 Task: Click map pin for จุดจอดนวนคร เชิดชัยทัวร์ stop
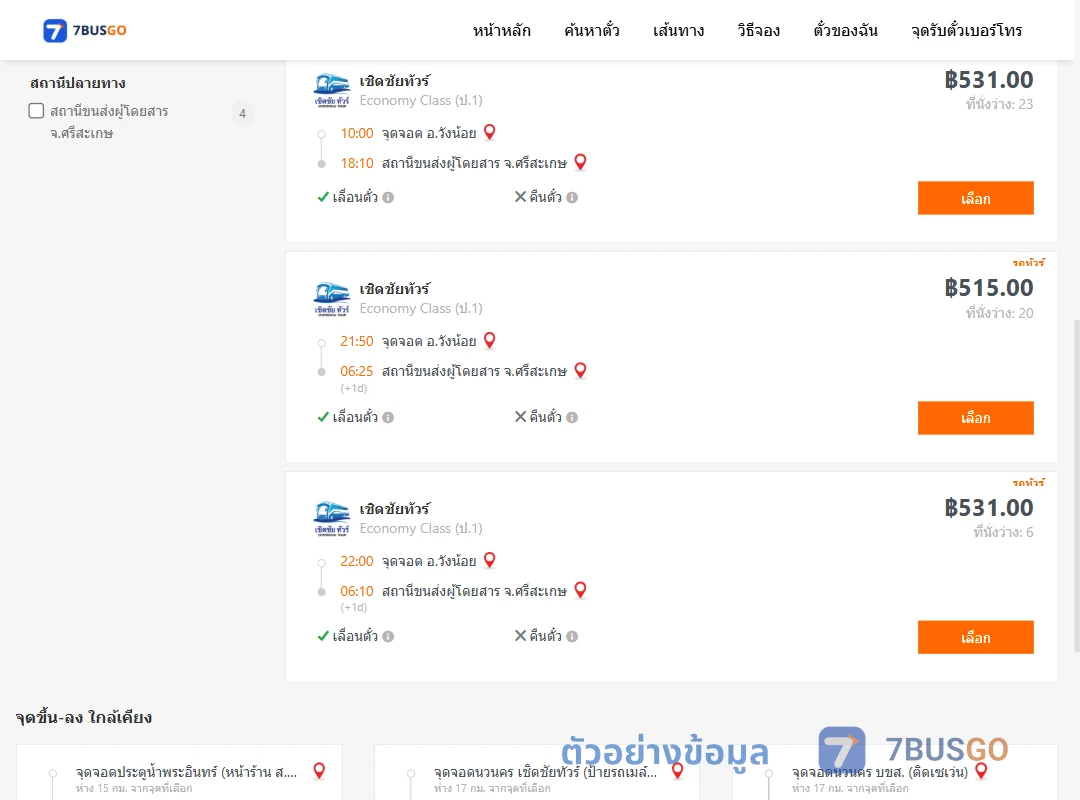pyautogui.click(x=678, y=771)
